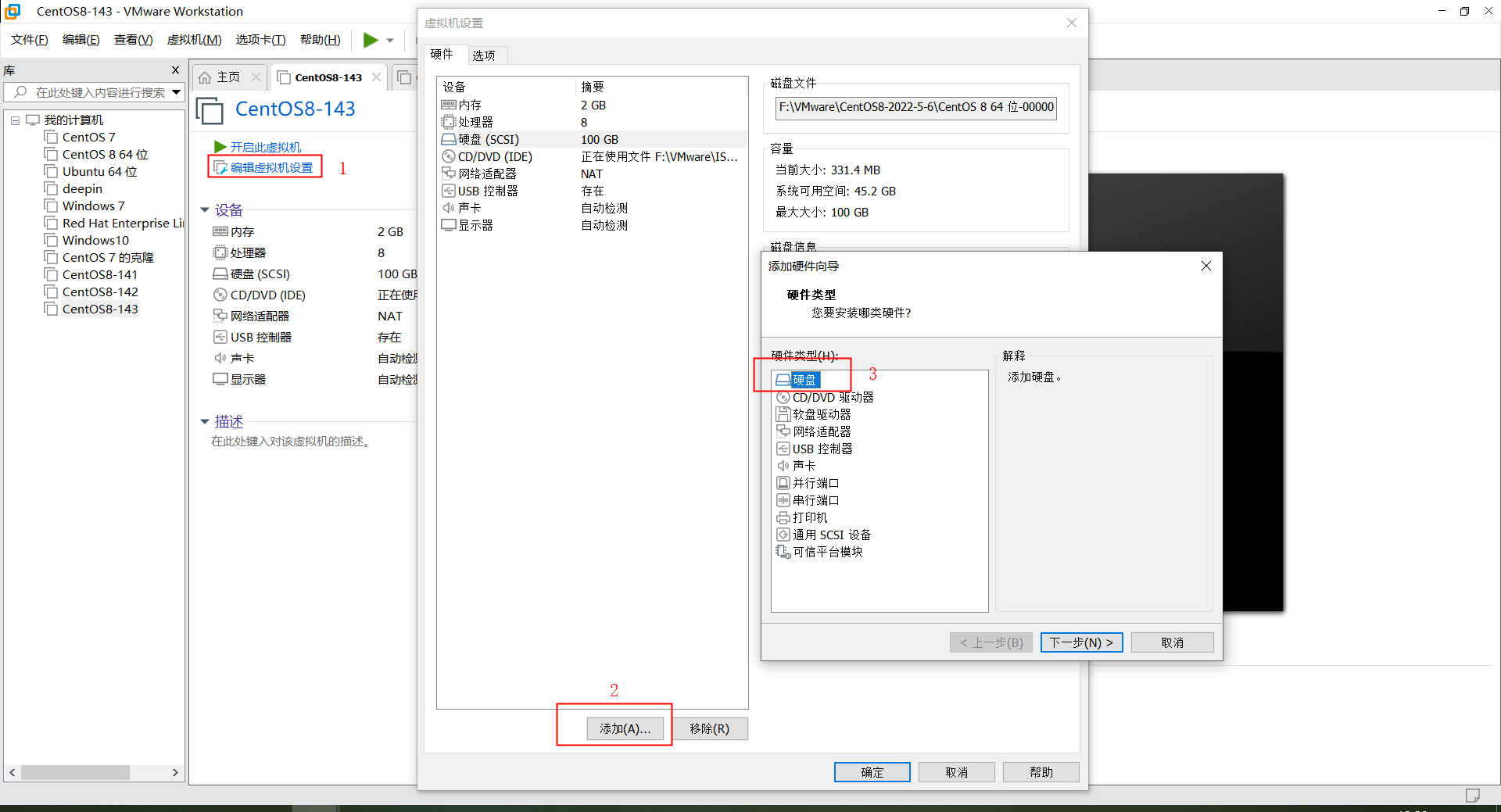Click the 磁盘文件 path field
This screenshot has height=812, width=1501.
(916, 107)
